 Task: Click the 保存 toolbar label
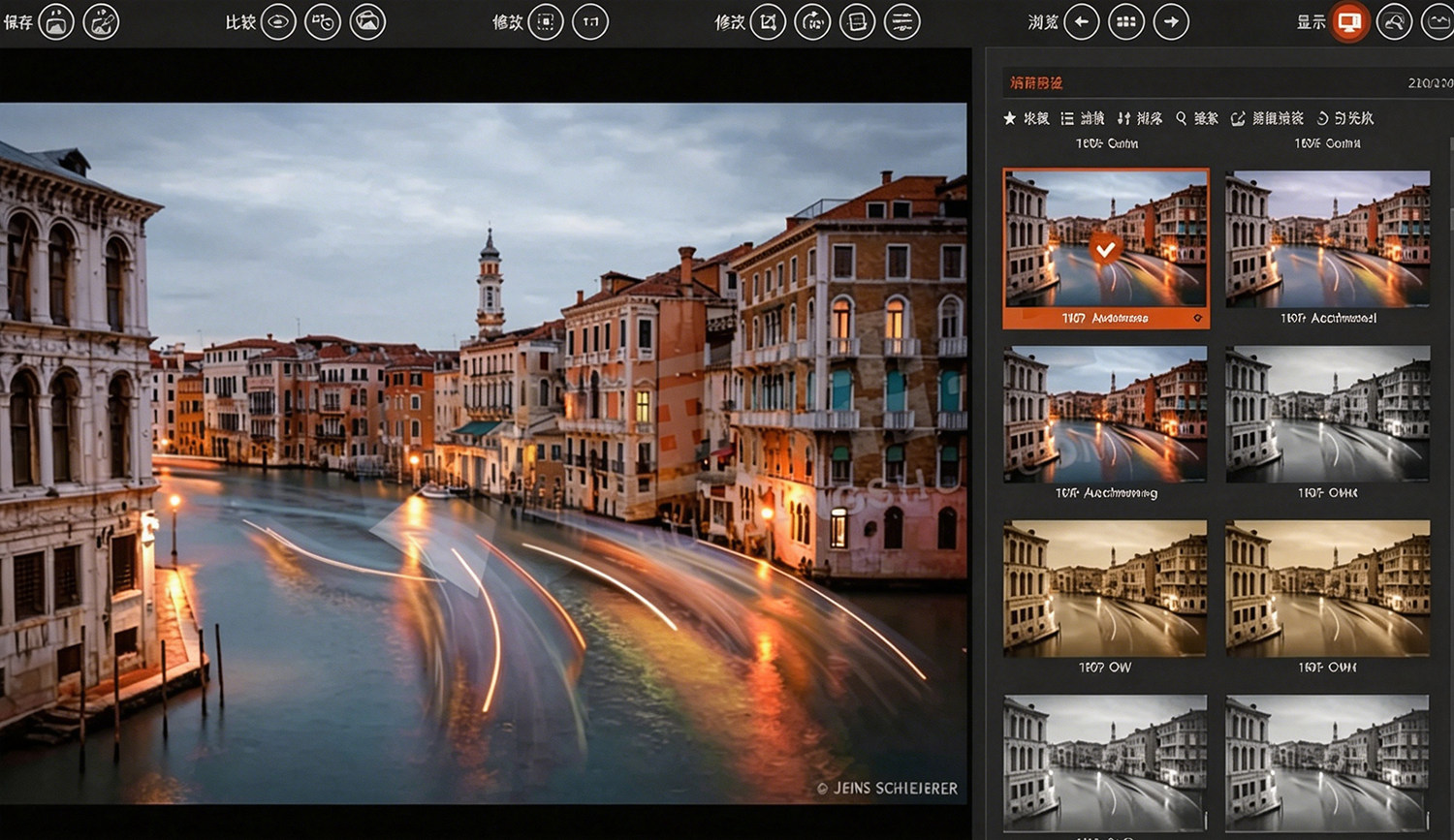(x=18, y=22)
